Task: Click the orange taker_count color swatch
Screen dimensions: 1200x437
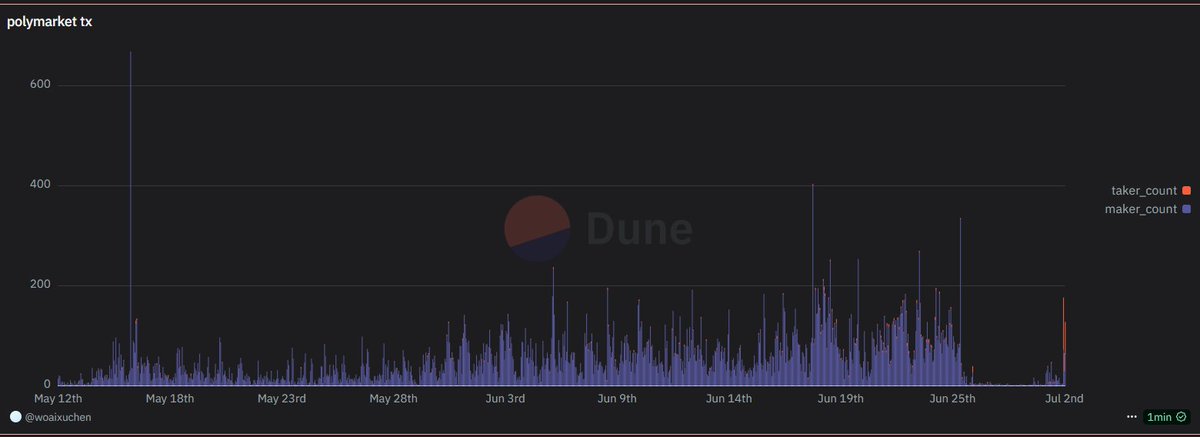Action: (x=1186, y=190)
